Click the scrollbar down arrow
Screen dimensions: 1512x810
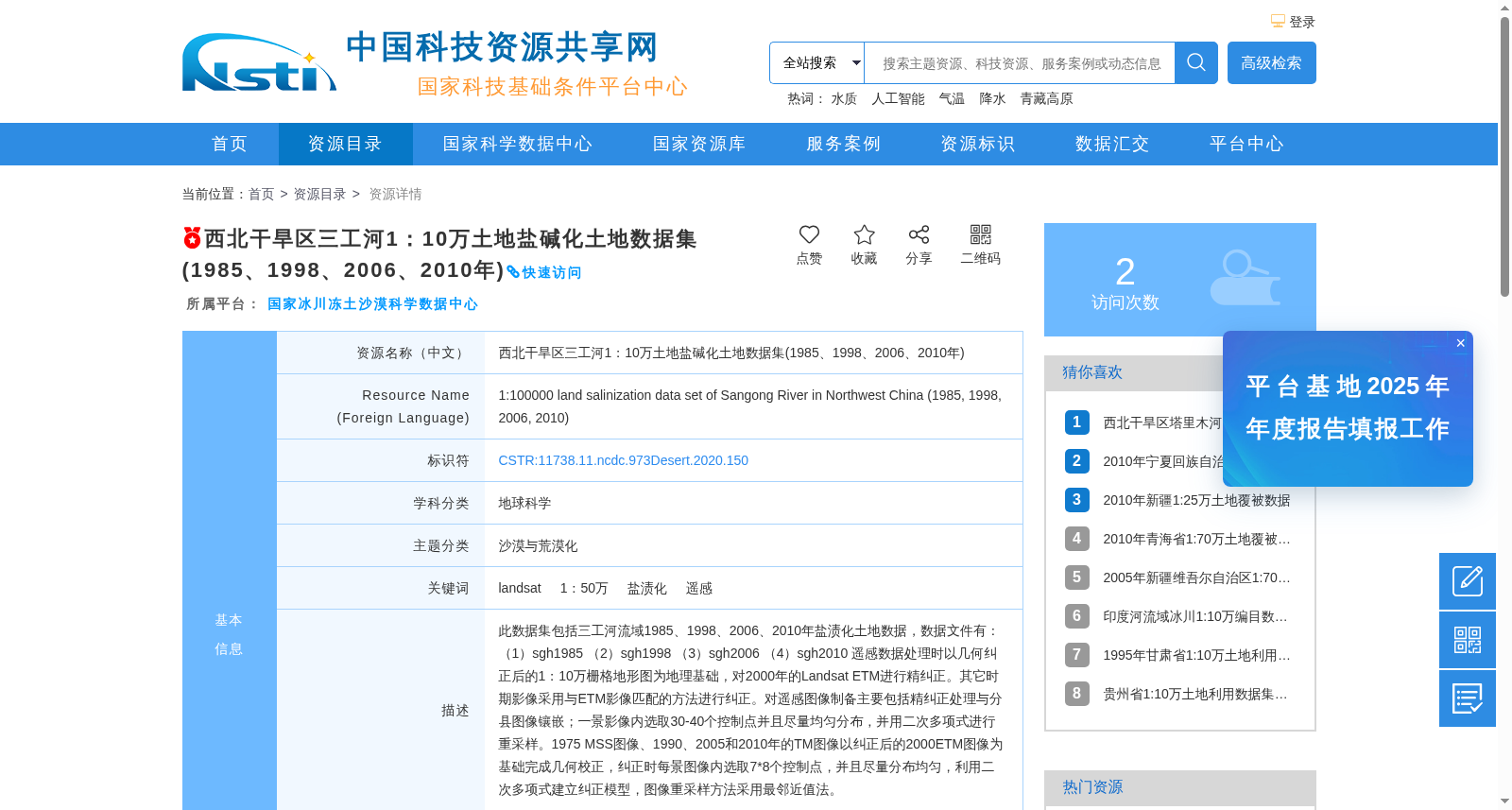pos(1504,801)
